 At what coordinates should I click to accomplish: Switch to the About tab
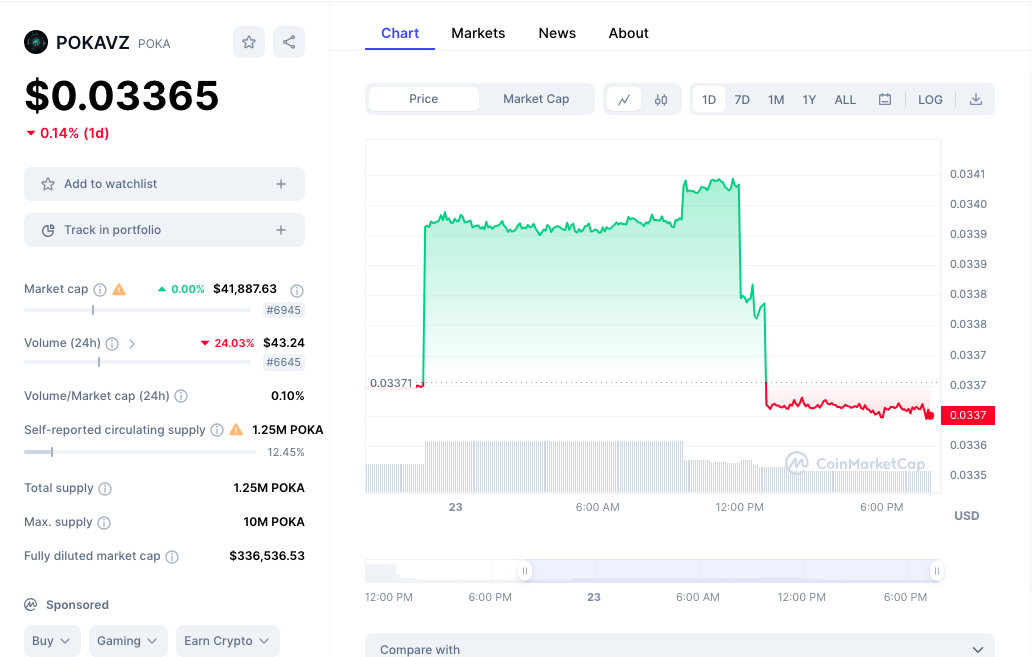628,33
